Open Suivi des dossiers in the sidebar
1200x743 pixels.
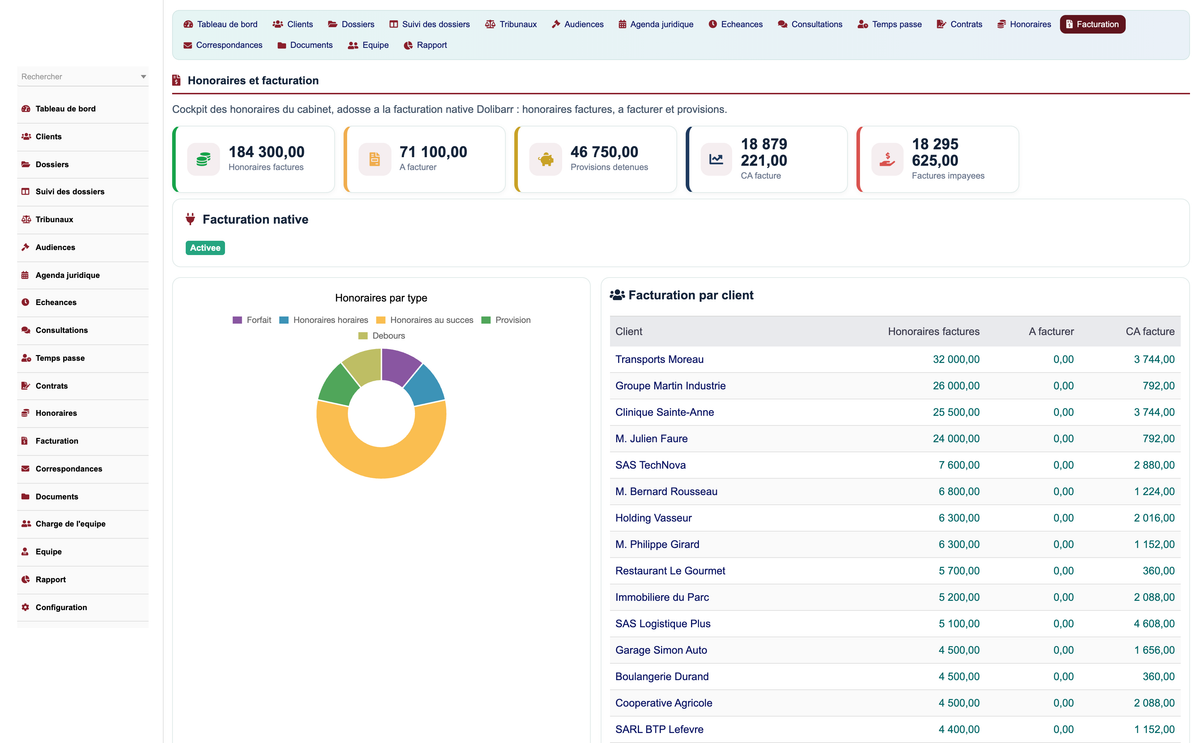(x=70, y=192)
